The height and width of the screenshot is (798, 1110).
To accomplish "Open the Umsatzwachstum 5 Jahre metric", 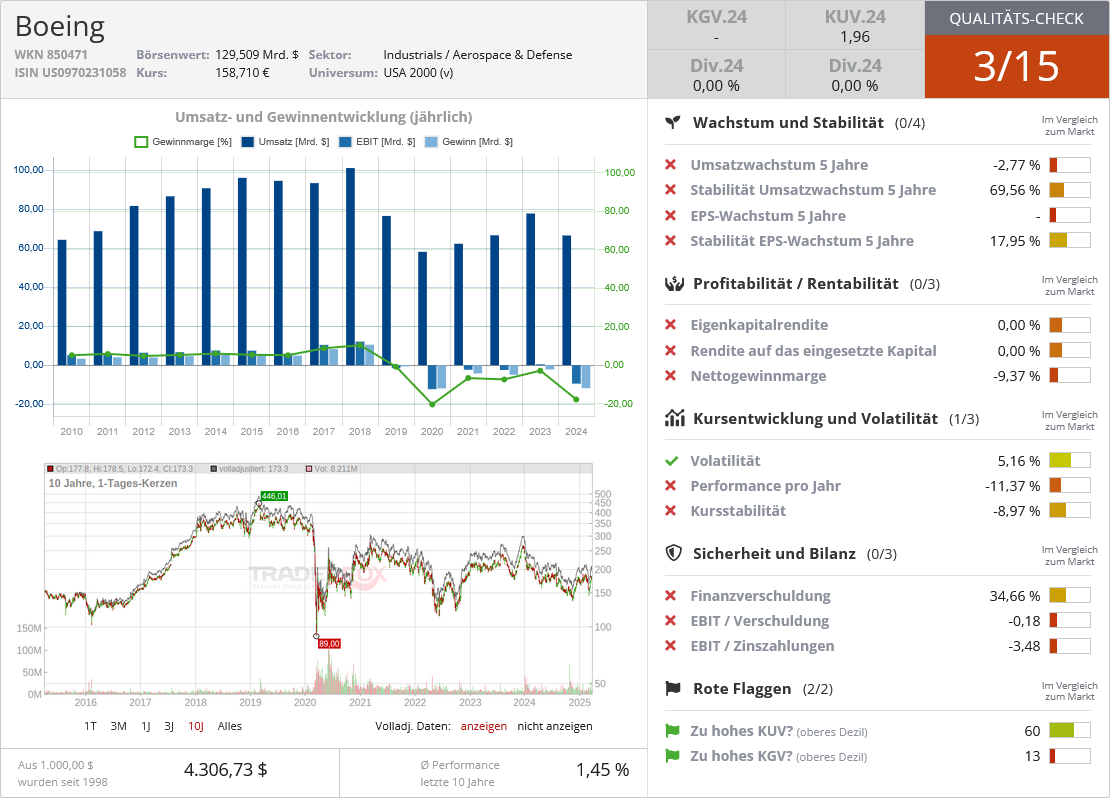I will pyautogui.click(x=779, y=165).
